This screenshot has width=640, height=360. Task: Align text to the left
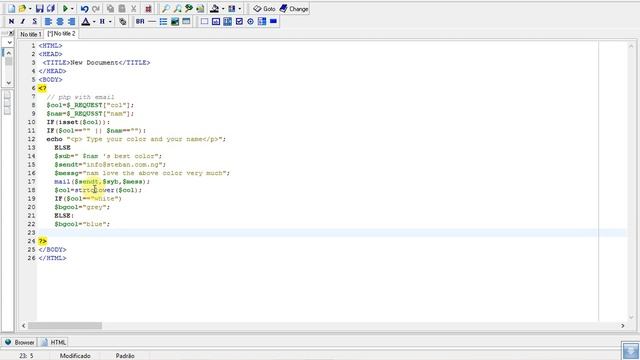click(x=48, y=21)
